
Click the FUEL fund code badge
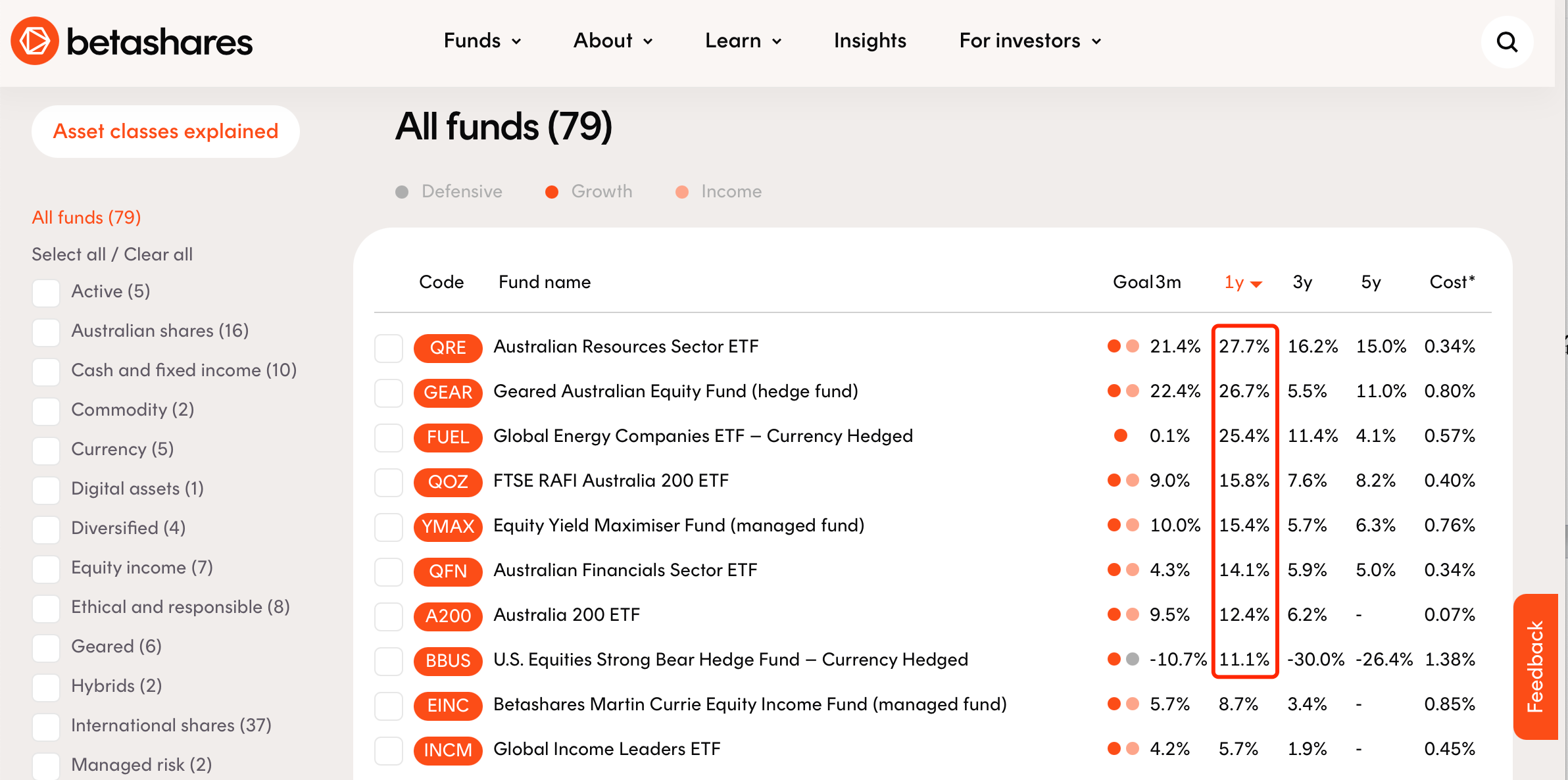(x=447, y=437)
